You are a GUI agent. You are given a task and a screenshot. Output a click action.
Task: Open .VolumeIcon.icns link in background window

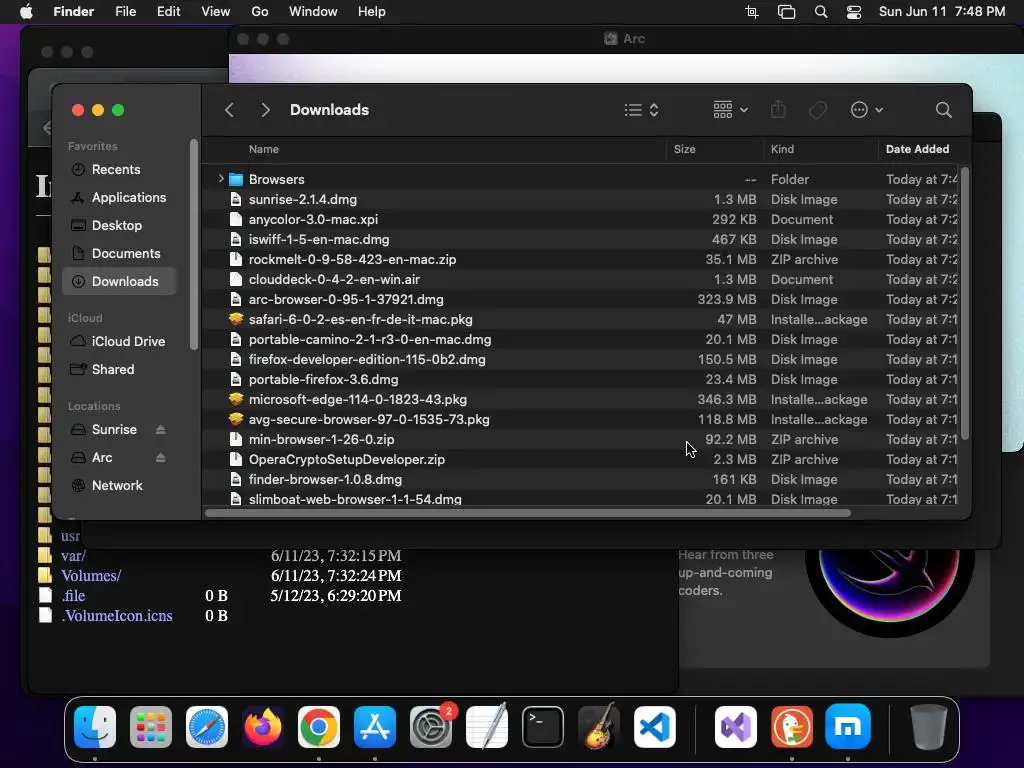pyautogui.click(x=117, y=616)
